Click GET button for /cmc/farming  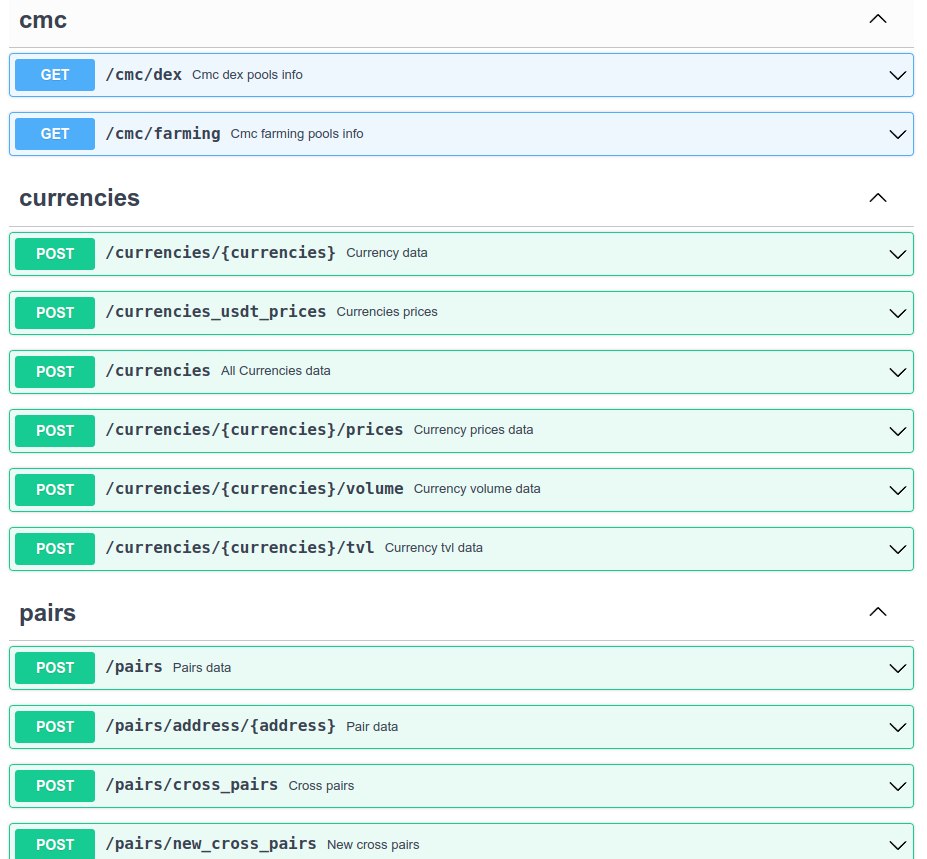pyautogui.click(x=55, y=134)
